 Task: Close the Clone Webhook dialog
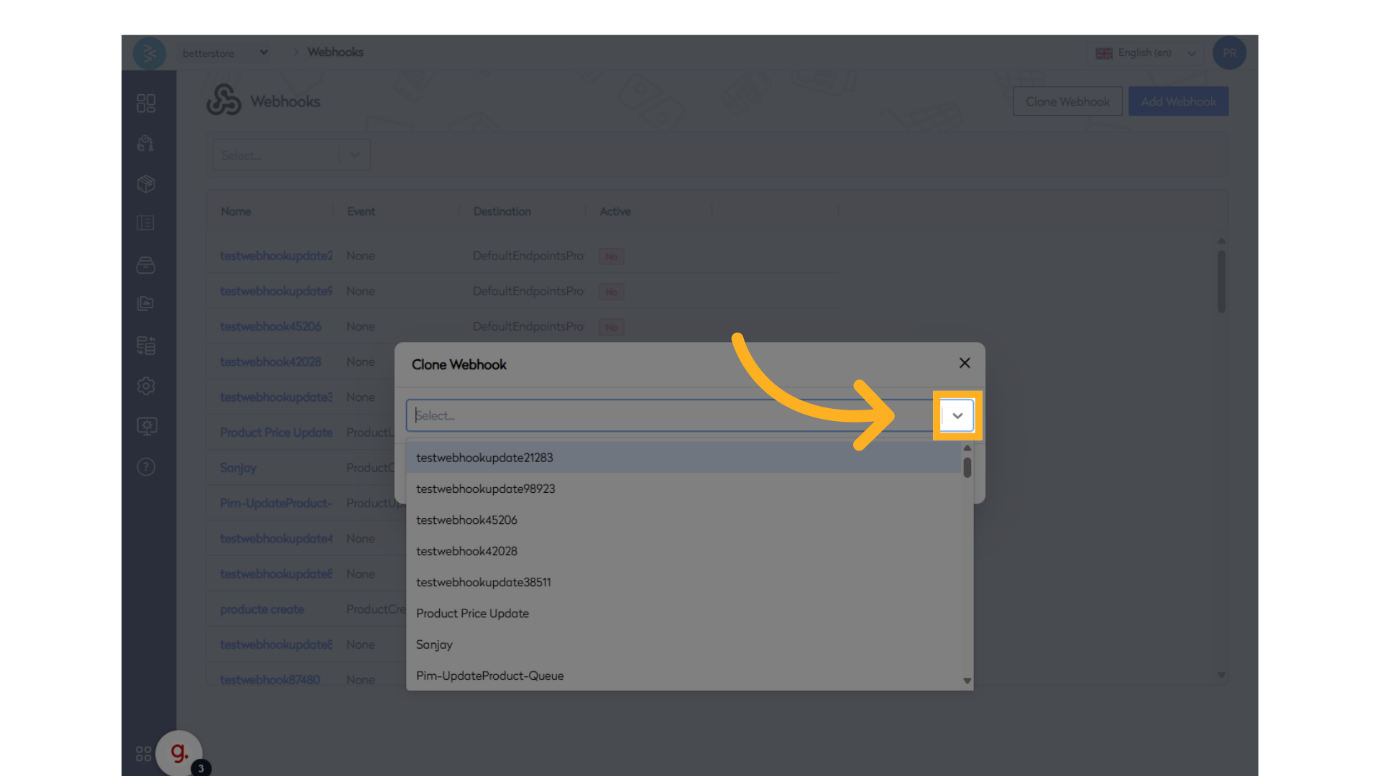[x=964, y=363]
